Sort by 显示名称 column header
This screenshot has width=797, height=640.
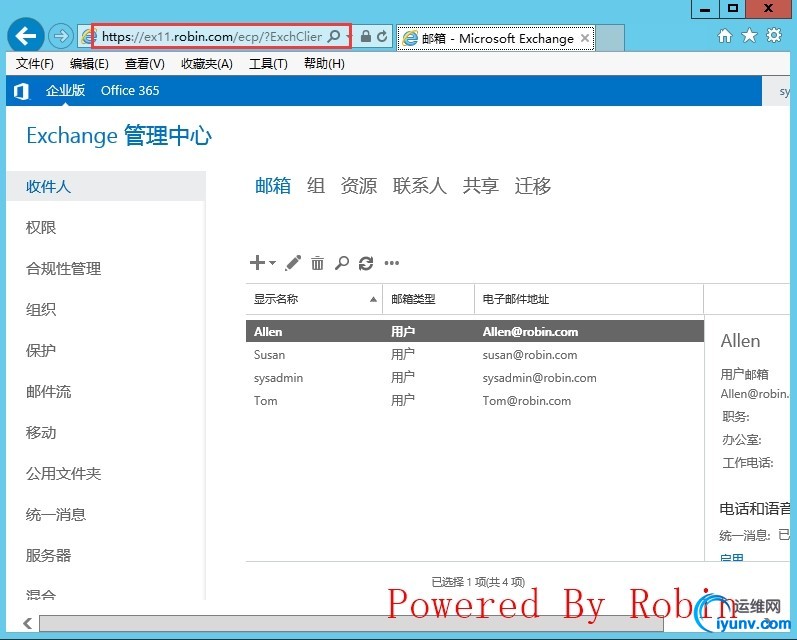314,299
